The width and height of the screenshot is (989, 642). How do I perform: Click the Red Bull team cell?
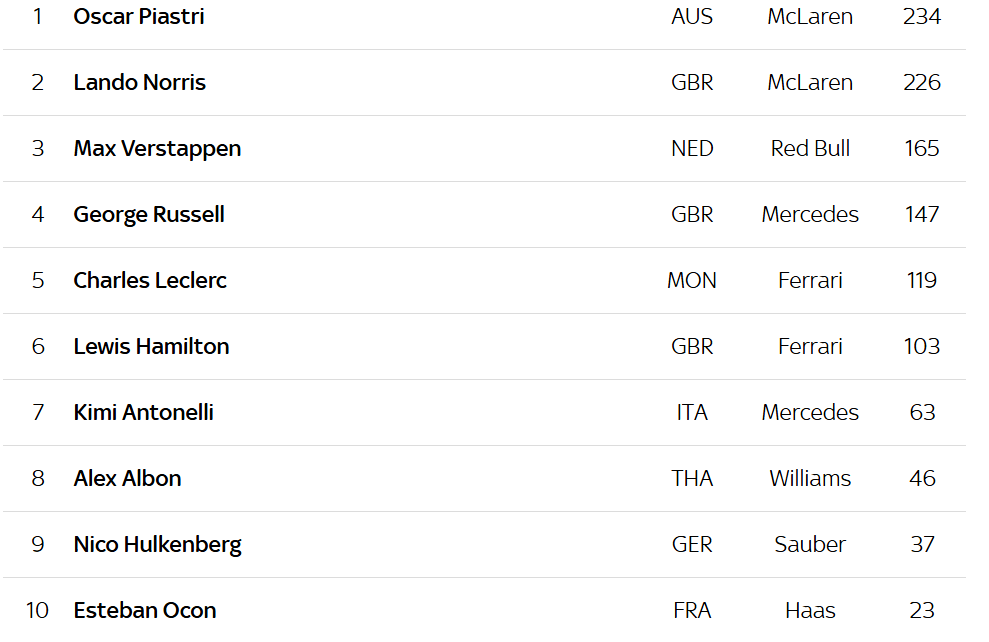pos(810,149)
